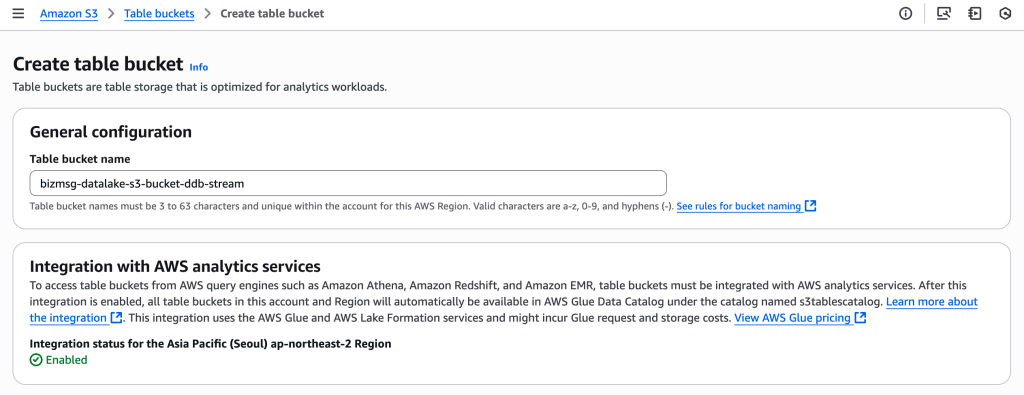
Task: Select 'Create table bucket' breadcrumb text
Action: 272,14
